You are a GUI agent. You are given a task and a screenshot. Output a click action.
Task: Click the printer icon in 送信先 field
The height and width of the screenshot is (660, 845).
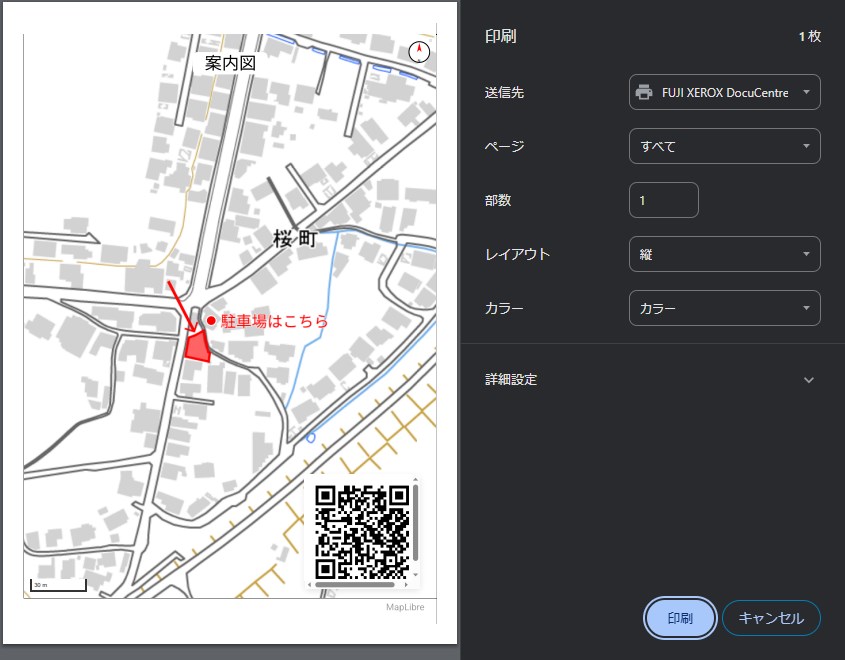coord(645,92)
